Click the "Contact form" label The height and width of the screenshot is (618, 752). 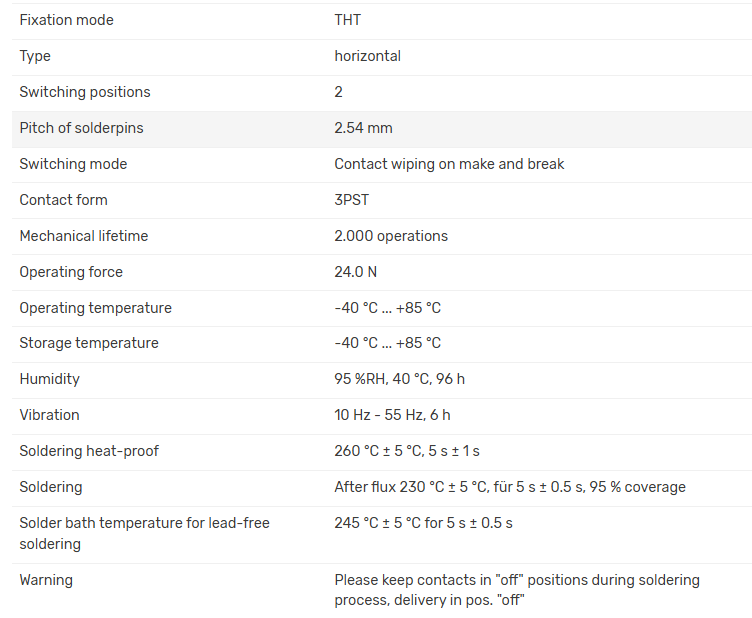coord(63,200)
